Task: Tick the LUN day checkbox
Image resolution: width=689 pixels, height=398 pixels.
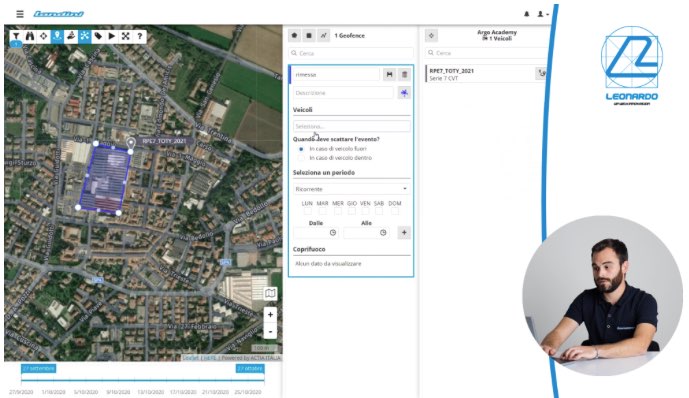Action: point(307,211)
